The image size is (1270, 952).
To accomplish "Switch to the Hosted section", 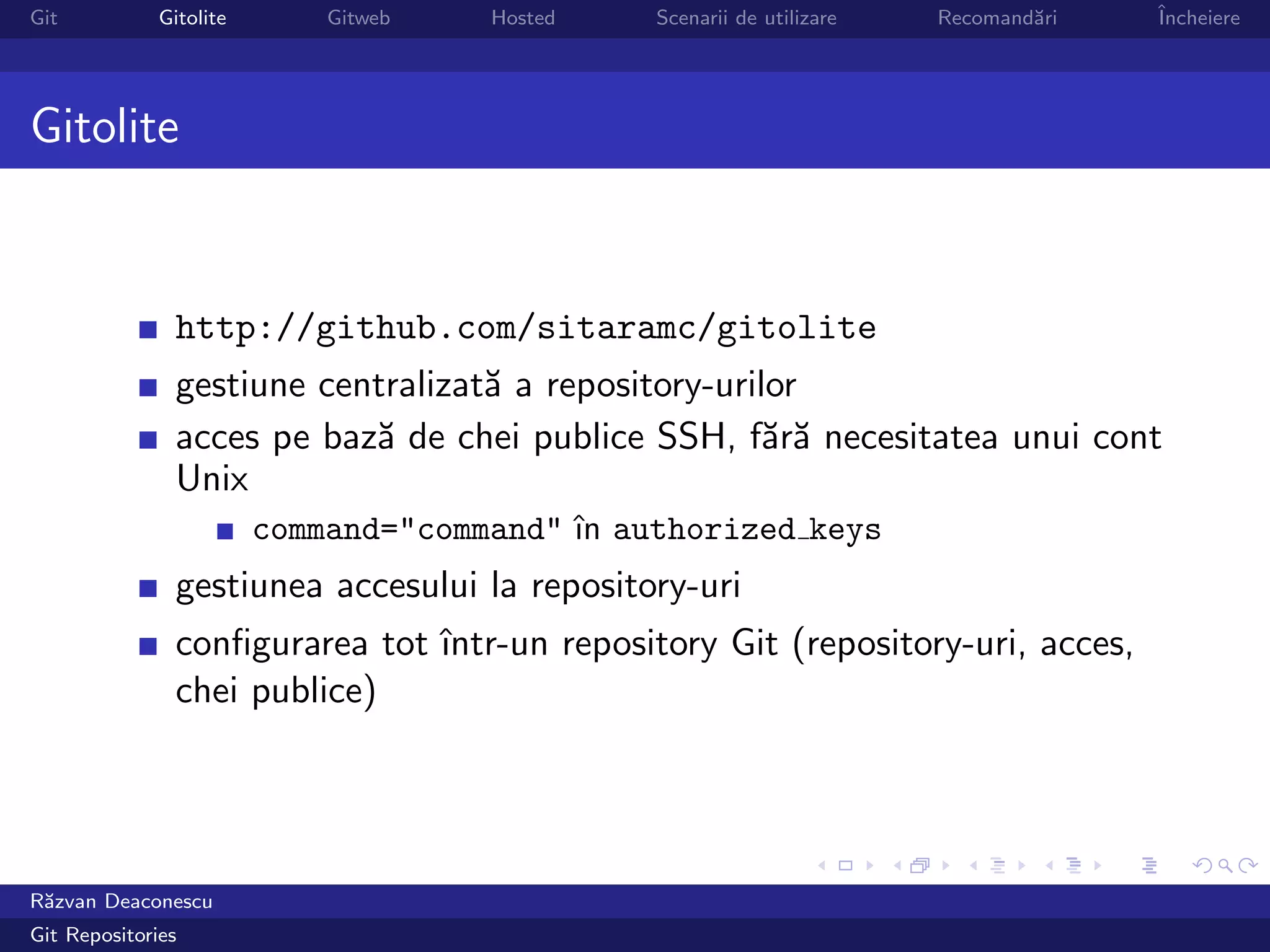I will click(x=523, y=18).
